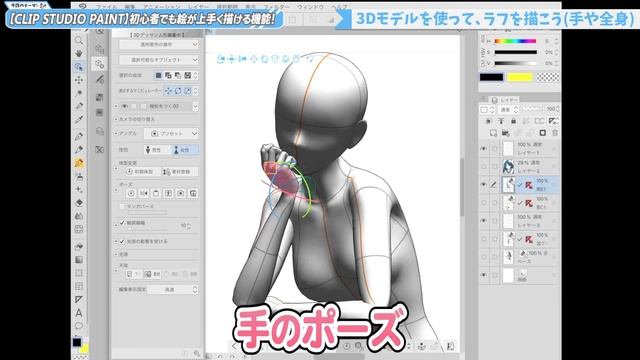Click the flip pose horizontally icon
Image resolution: width=640 pixels, height=360 pixels.
click(x=144, y=193)
